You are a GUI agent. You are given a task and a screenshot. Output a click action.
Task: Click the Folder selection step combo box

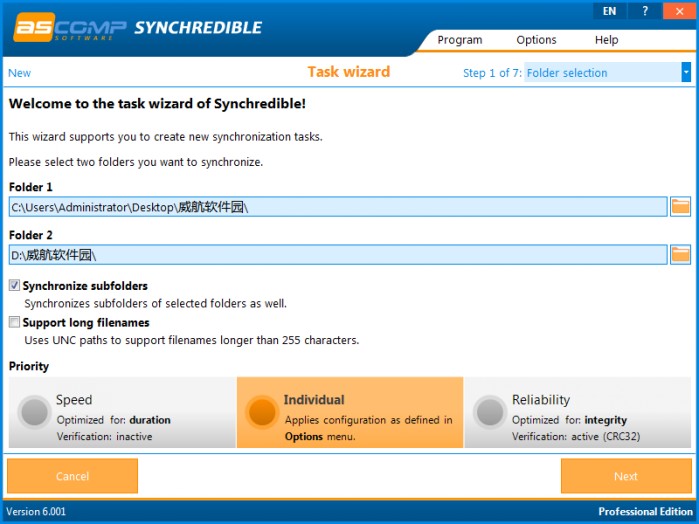pyautogui.click(x=607, y=72)
